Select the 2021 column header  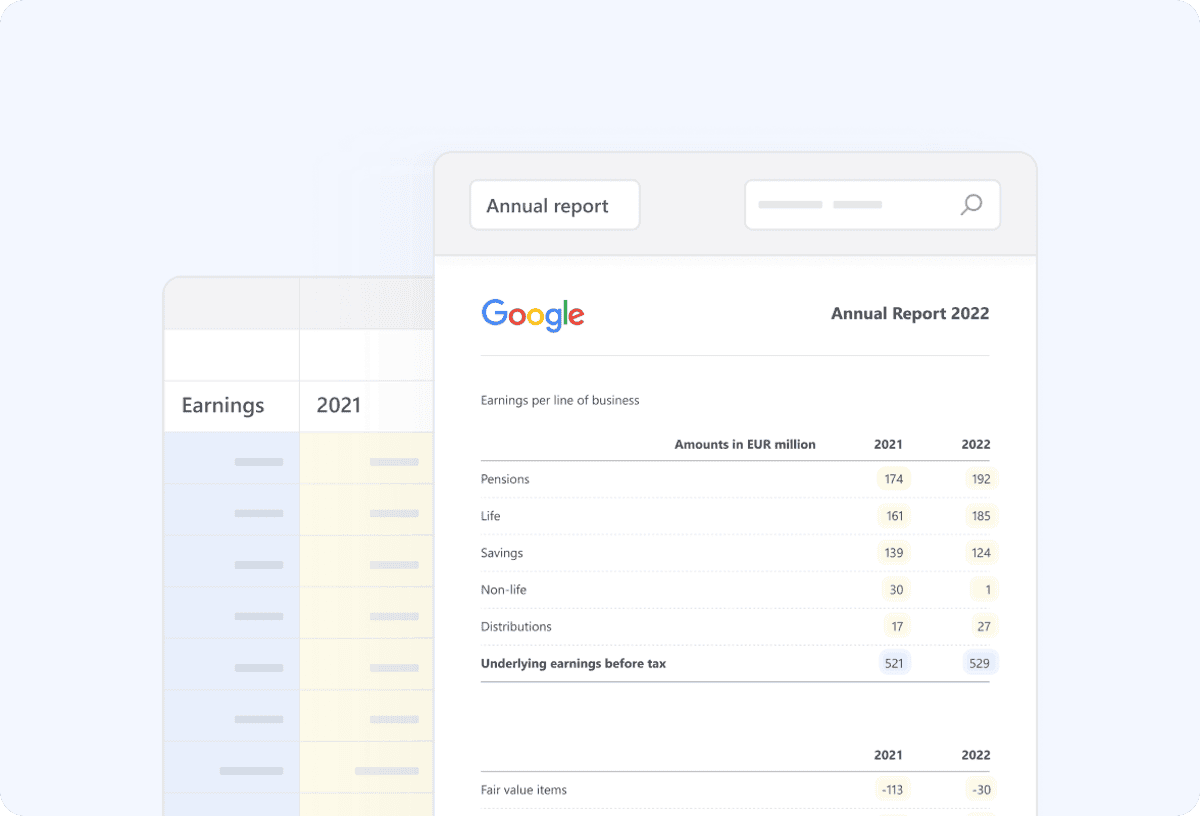point(888,444)
